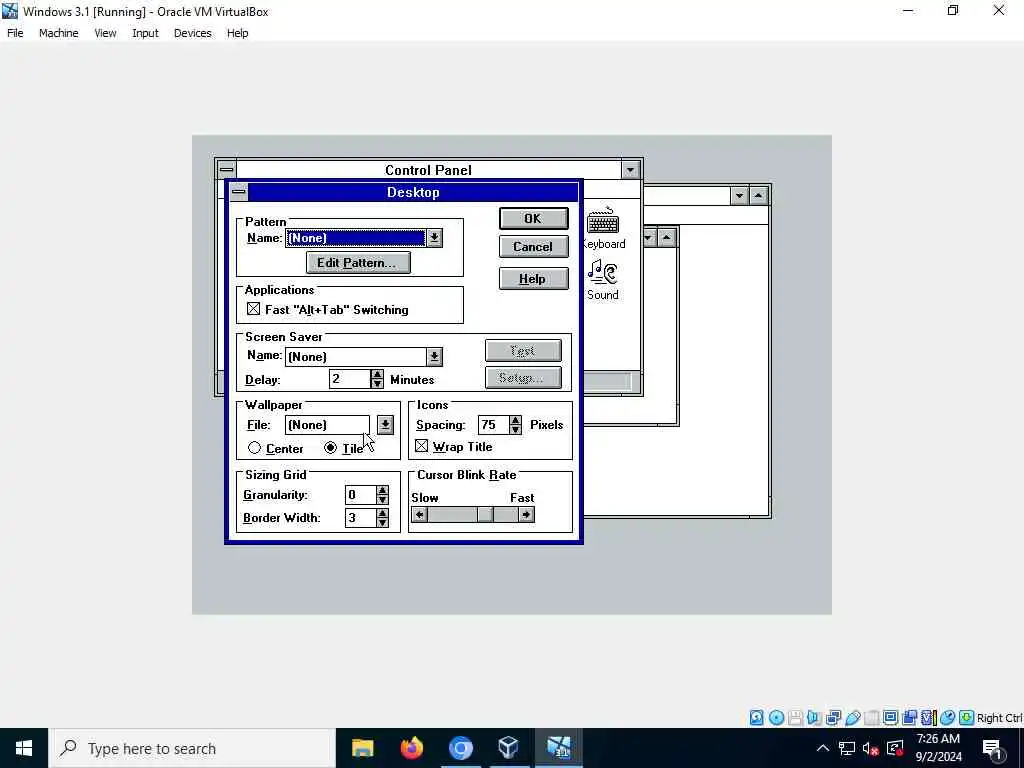Click the Screen Saver Setup... button
1024x768 pixels.
click(x=523, y=377)
